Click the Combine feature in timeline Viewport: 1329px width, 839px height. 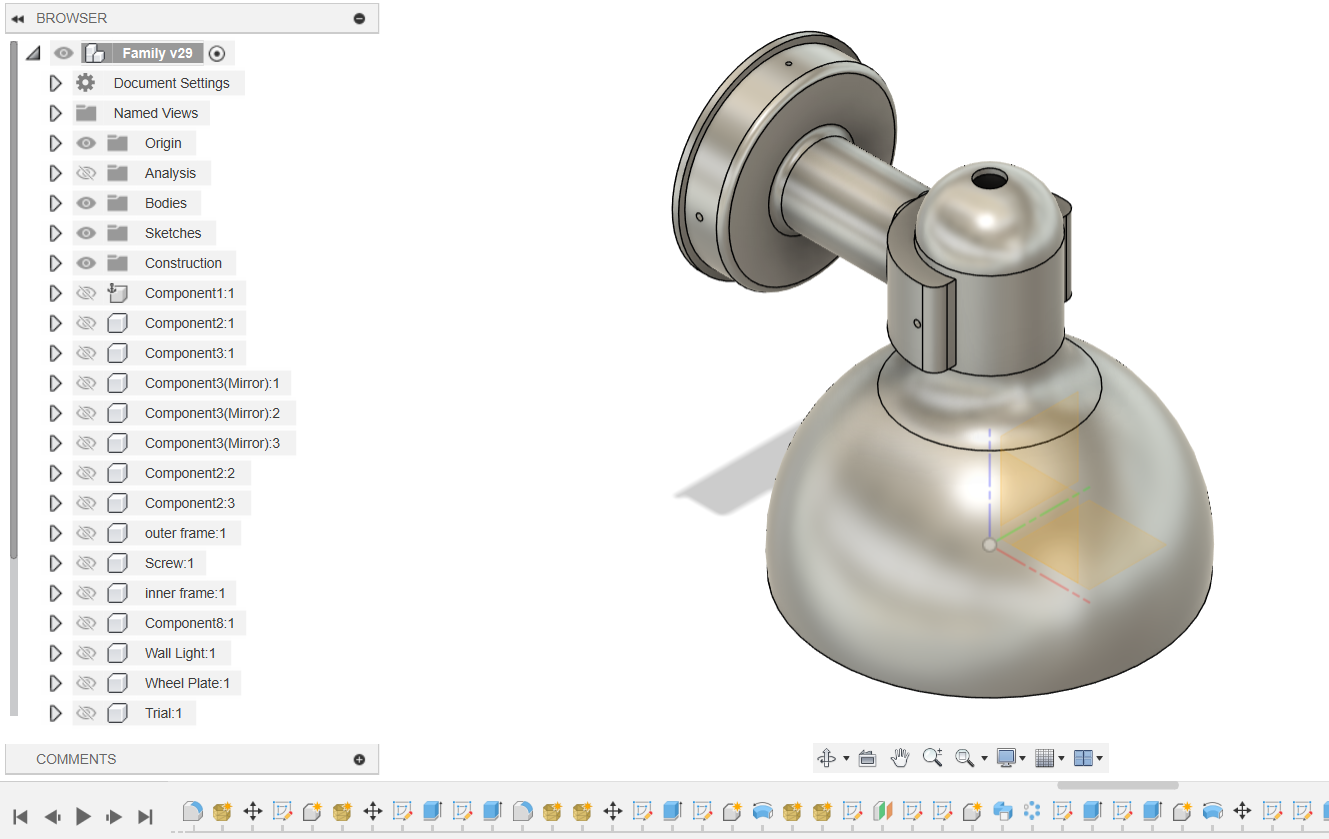click(1003, 811)
